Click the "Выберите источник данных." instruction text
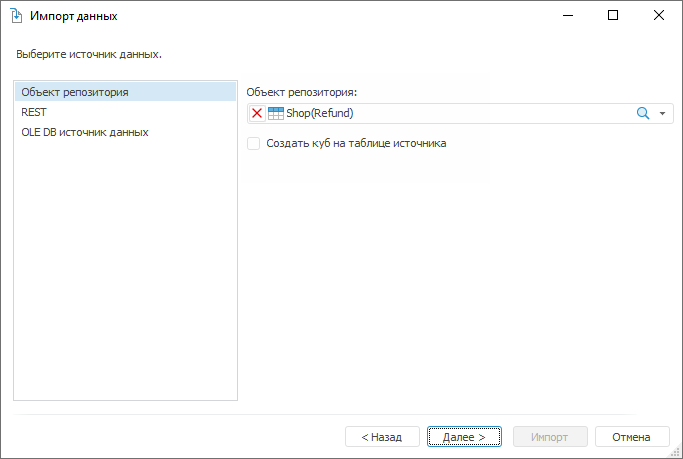The height and width of the screenshot is (459, 683). (x=89, y=54)
